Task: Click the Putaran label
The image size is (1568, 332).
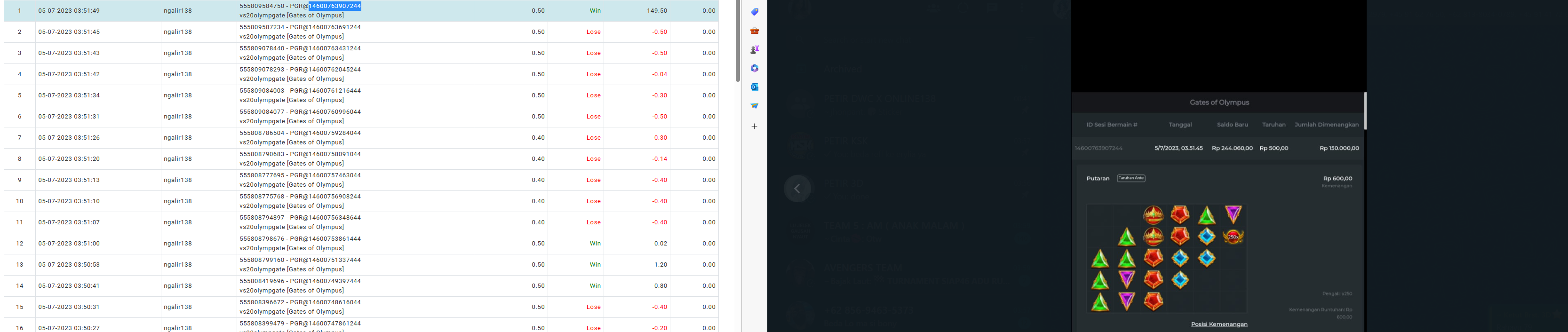Action: click(x=1098, y=178)
